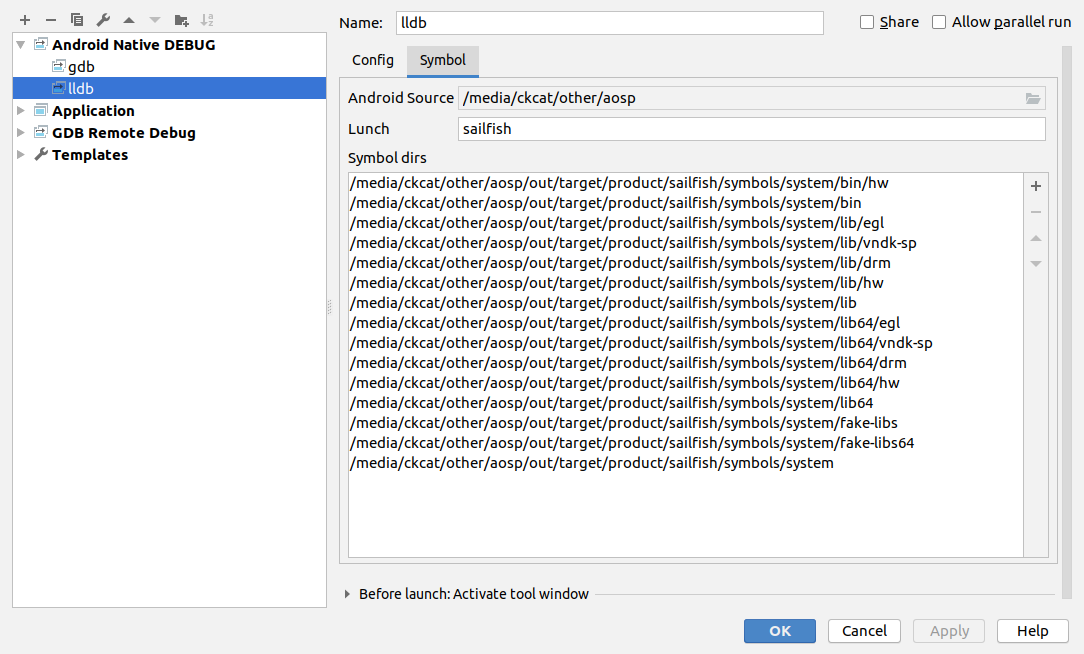1084x654 pixels.
Task: Select the Symbol tab
Action: (x=442, y=60)
